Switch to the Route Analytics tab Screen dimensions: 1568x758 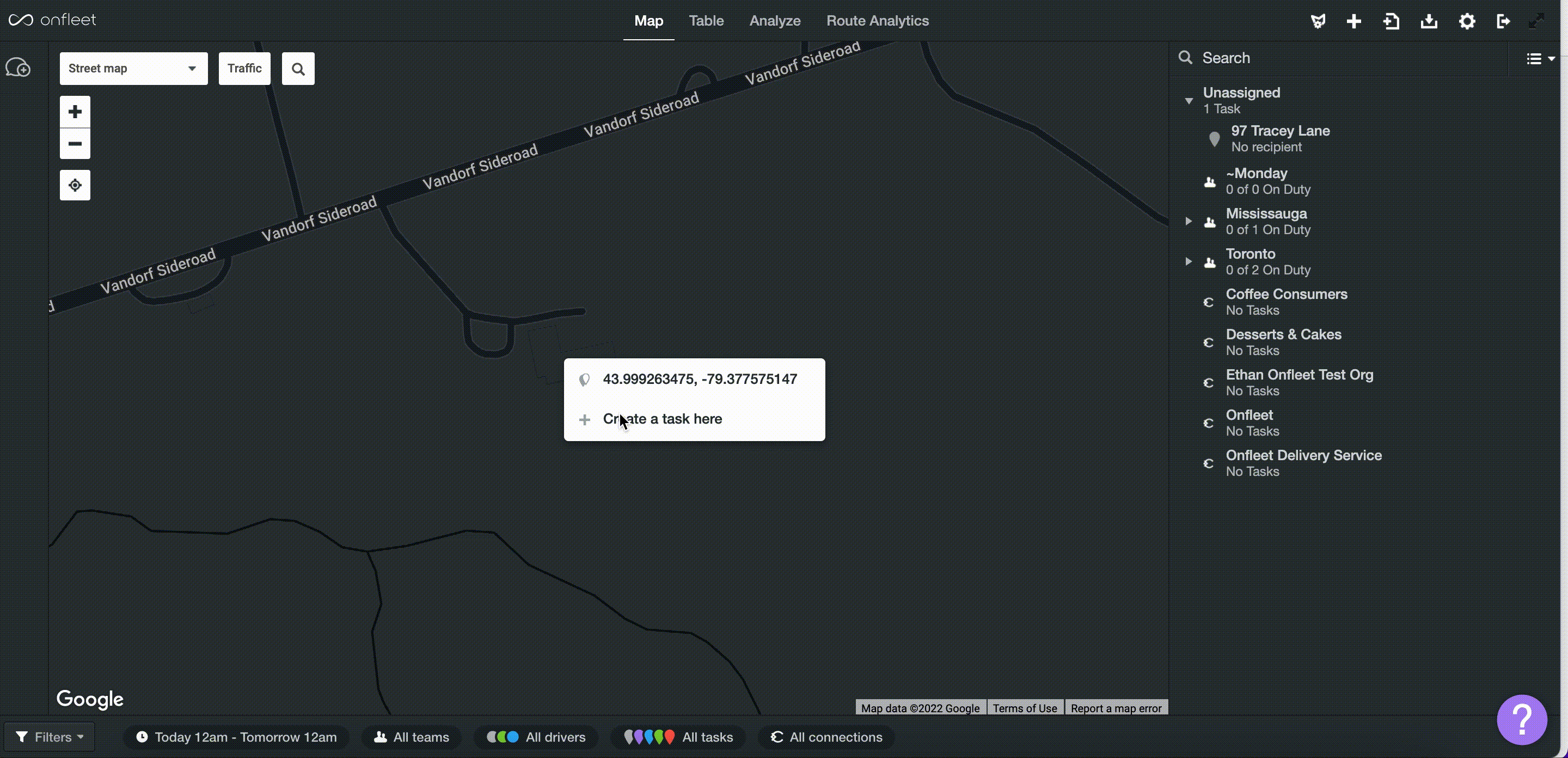(x=878, y=21)
